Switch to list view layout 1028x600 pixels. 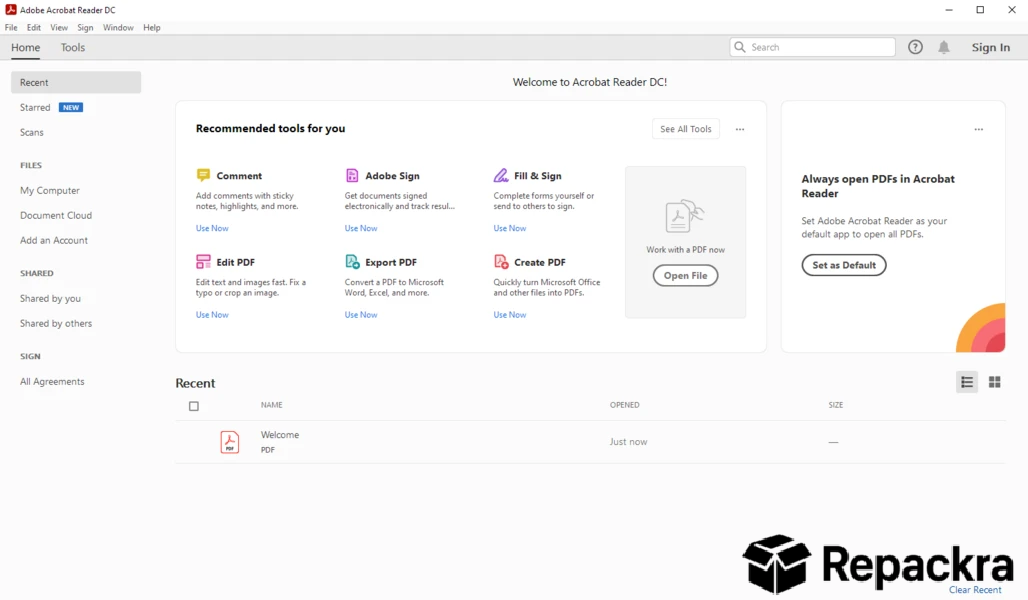[967, 382]
